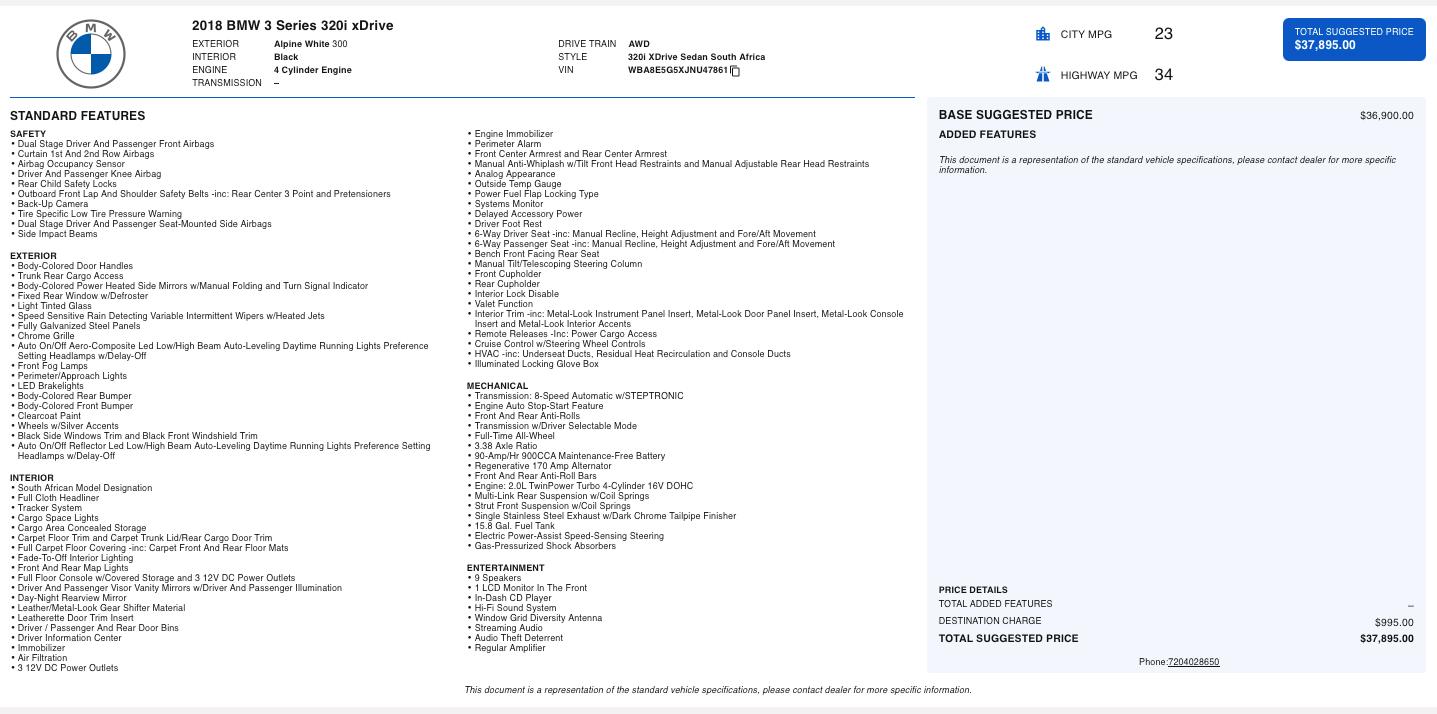Click the Highway MPG value 34
This screenshot has width=1437, height=714.
1163,75
